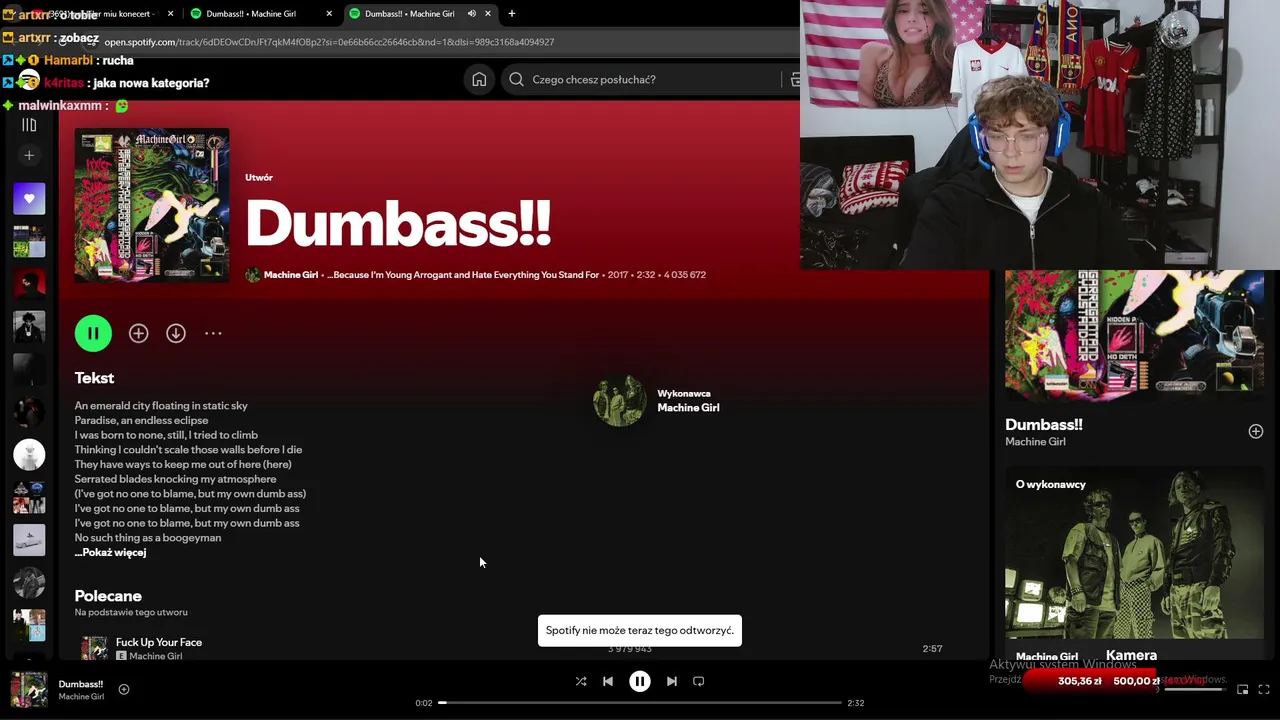The image size is (1280, 720).
Task: Click album artwork in right now-playing panel
Action: coord(1134,335)
